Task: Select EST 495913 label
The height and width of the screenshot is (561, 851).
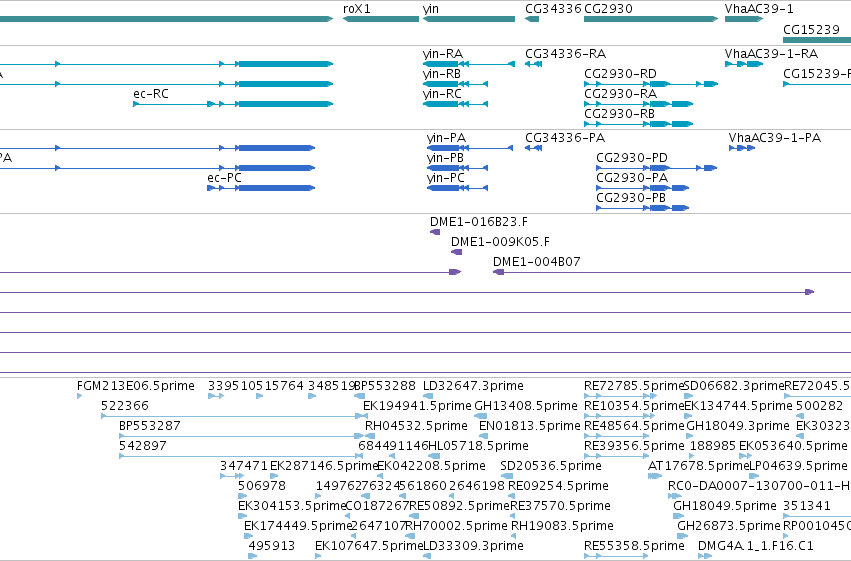Action: coord(272,546)
